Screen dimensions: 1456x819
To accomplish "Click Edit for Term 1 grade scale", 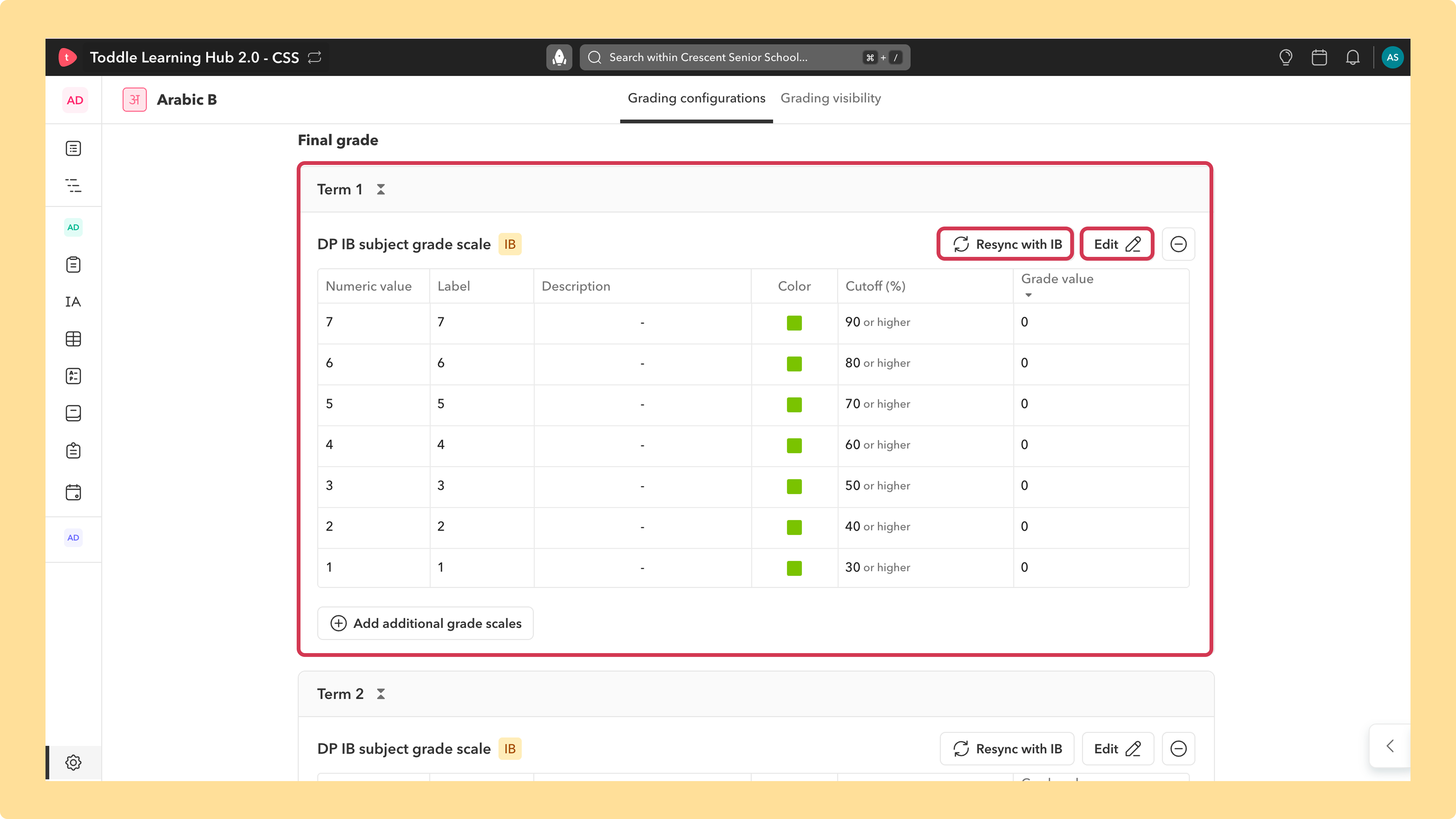I will click(x=1117, y=244).
